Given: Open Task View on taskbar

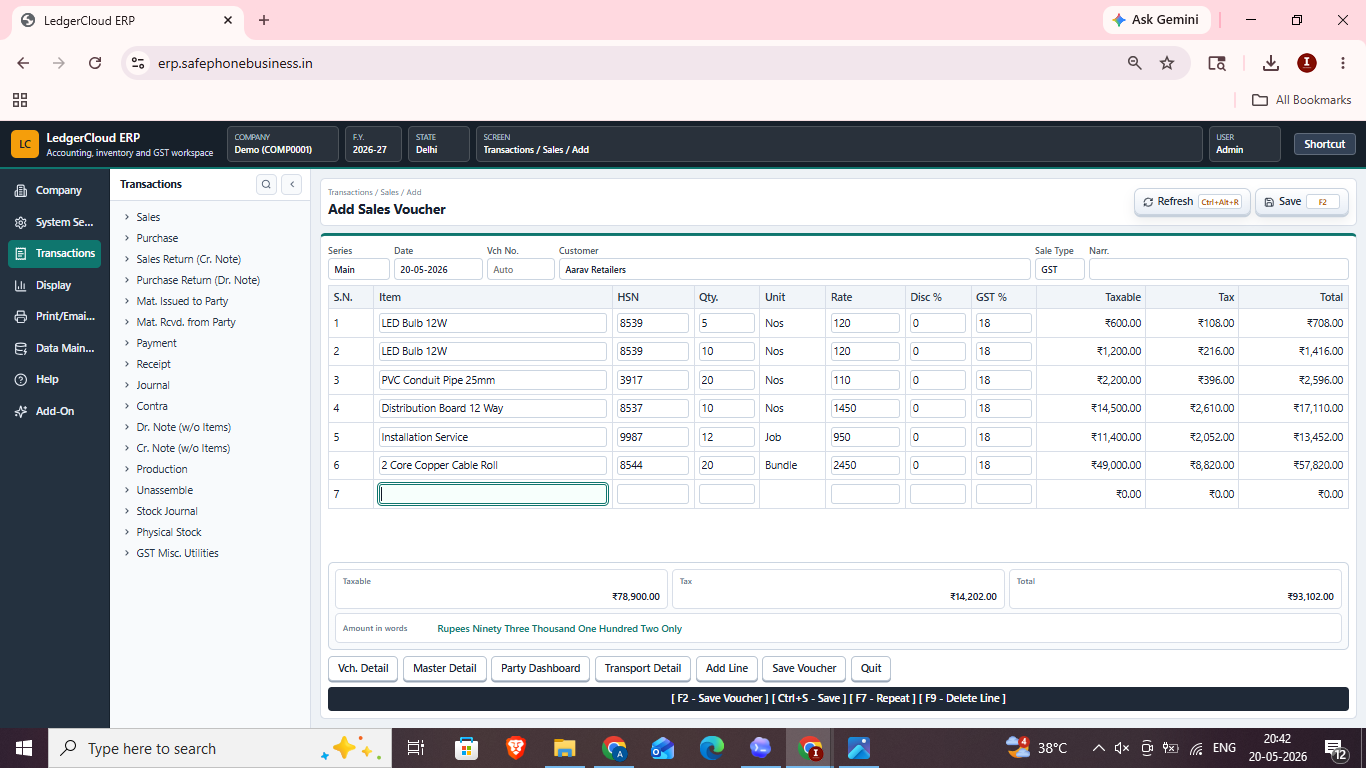Looking at the screenshot, I should tap(416, 748).
